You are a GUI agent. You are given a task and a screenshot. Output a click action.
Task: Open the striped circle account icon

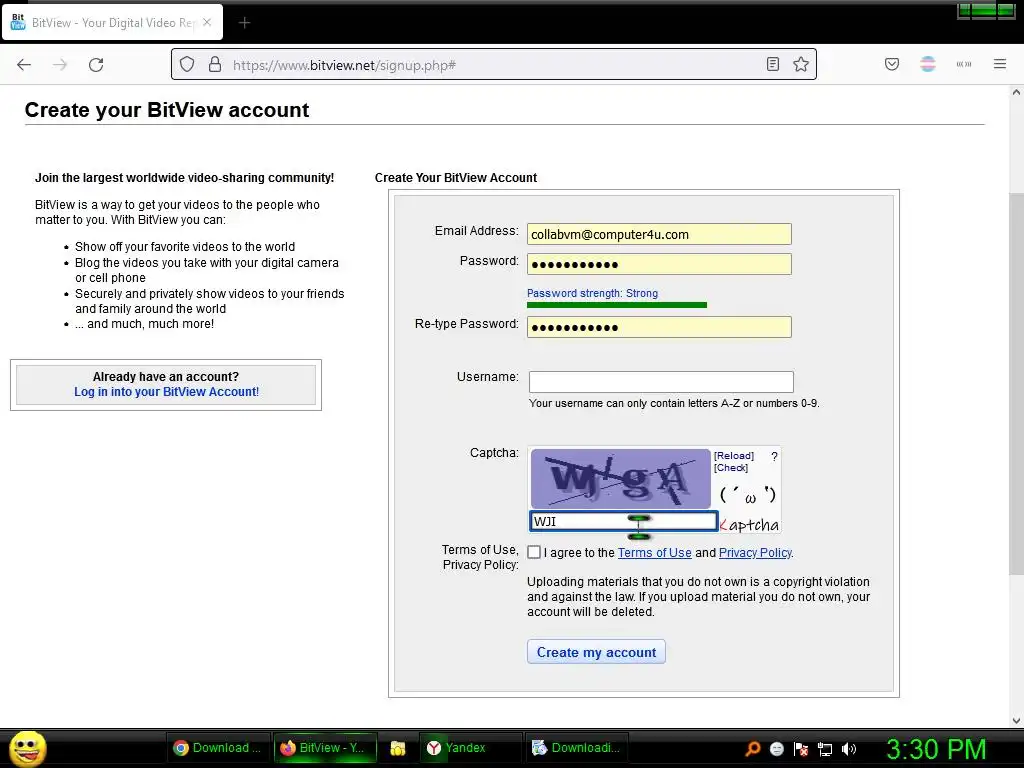pos(928,64)
